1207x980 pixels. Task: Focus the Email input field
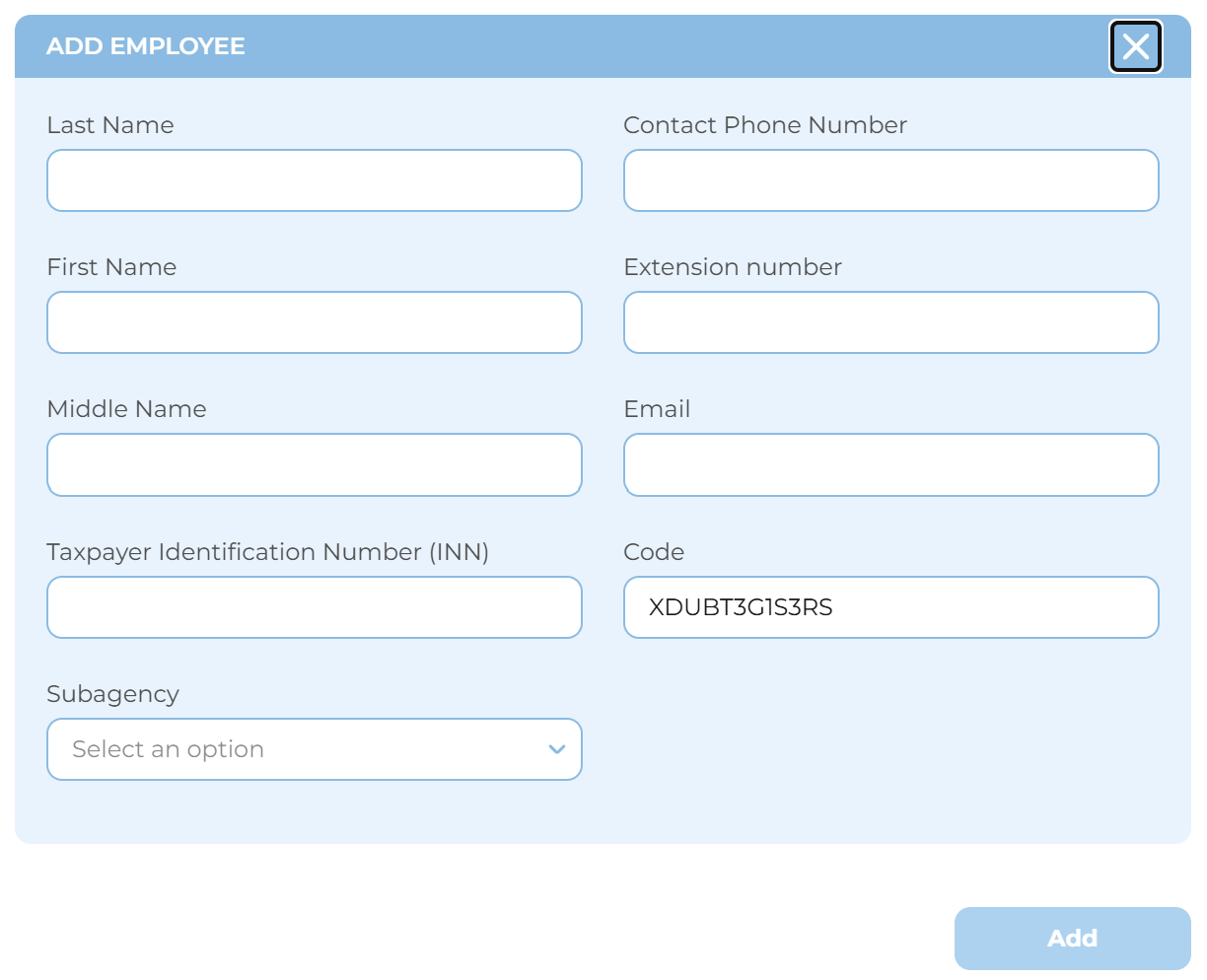tap(890, 464)
